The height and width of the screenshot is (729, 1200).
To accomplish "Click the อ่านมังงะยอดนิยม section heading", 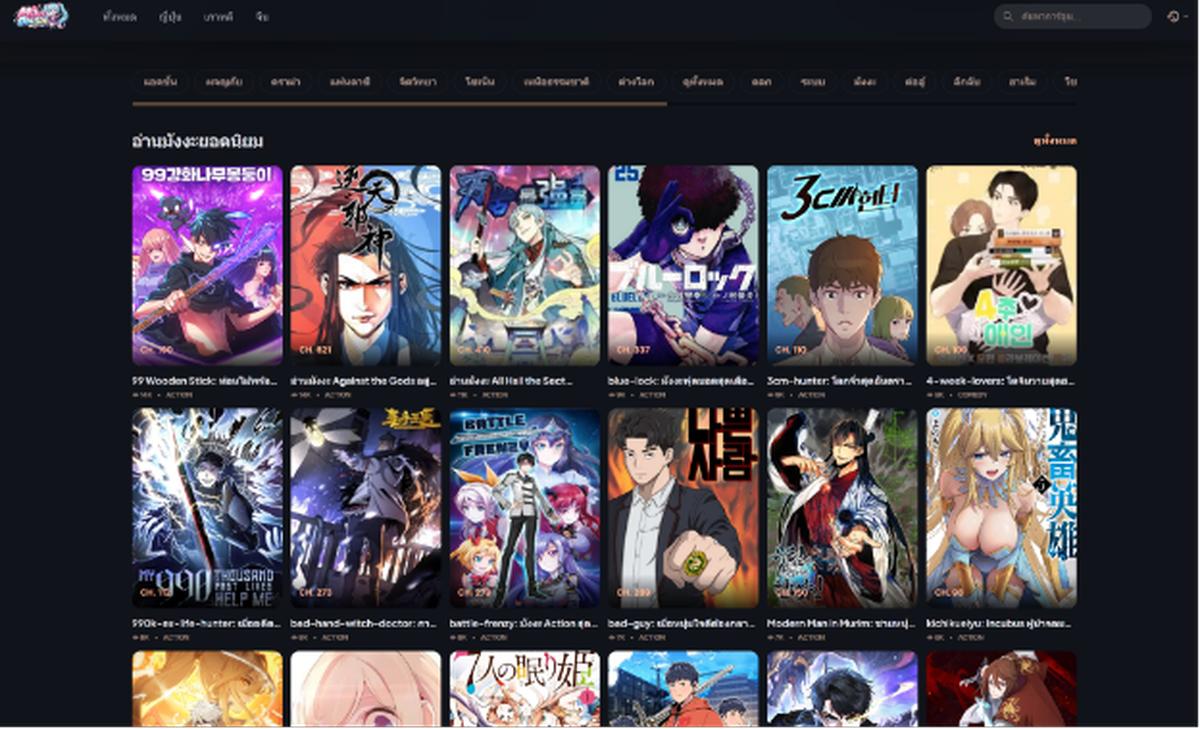I will point(197,141).
